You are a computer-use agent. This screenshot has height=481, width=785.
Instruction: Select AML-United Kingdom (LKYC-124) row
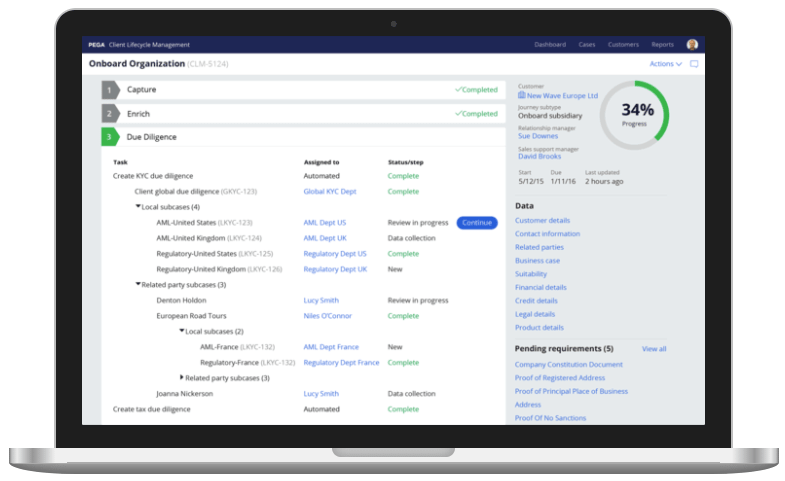click(x=209, y=238)
